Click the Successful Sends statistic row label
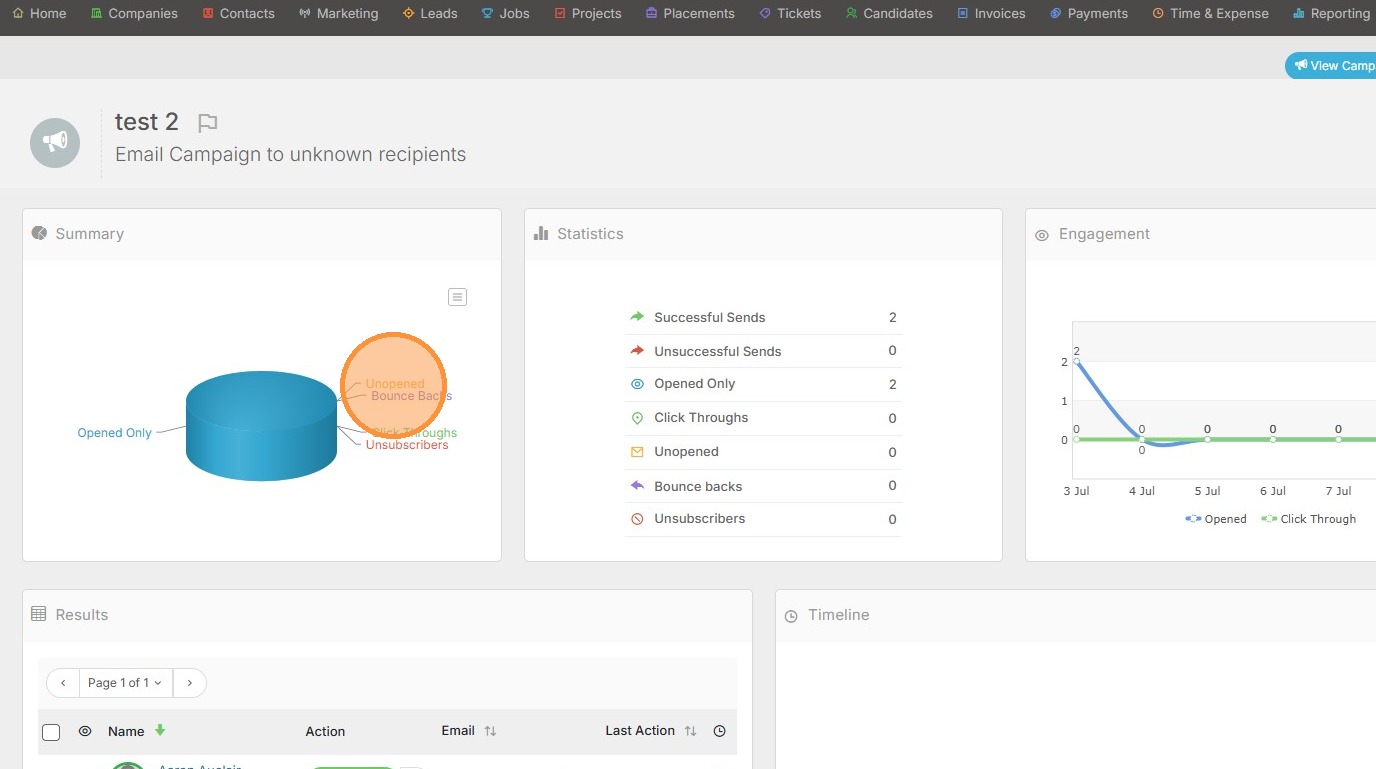 tap(710, 317)
